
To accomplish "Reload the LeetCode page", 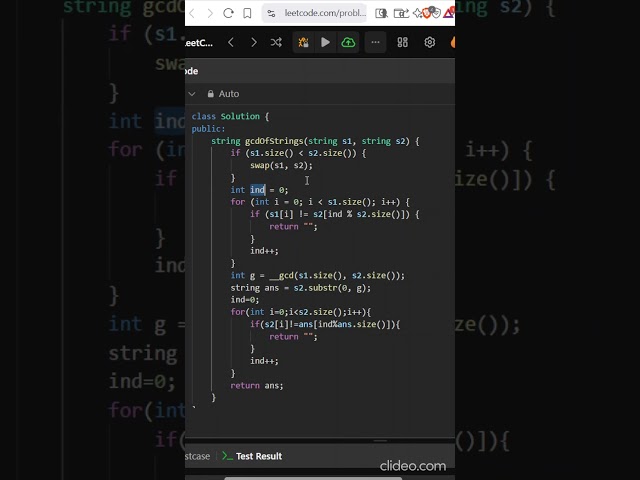I will click(x=228, y=13).
